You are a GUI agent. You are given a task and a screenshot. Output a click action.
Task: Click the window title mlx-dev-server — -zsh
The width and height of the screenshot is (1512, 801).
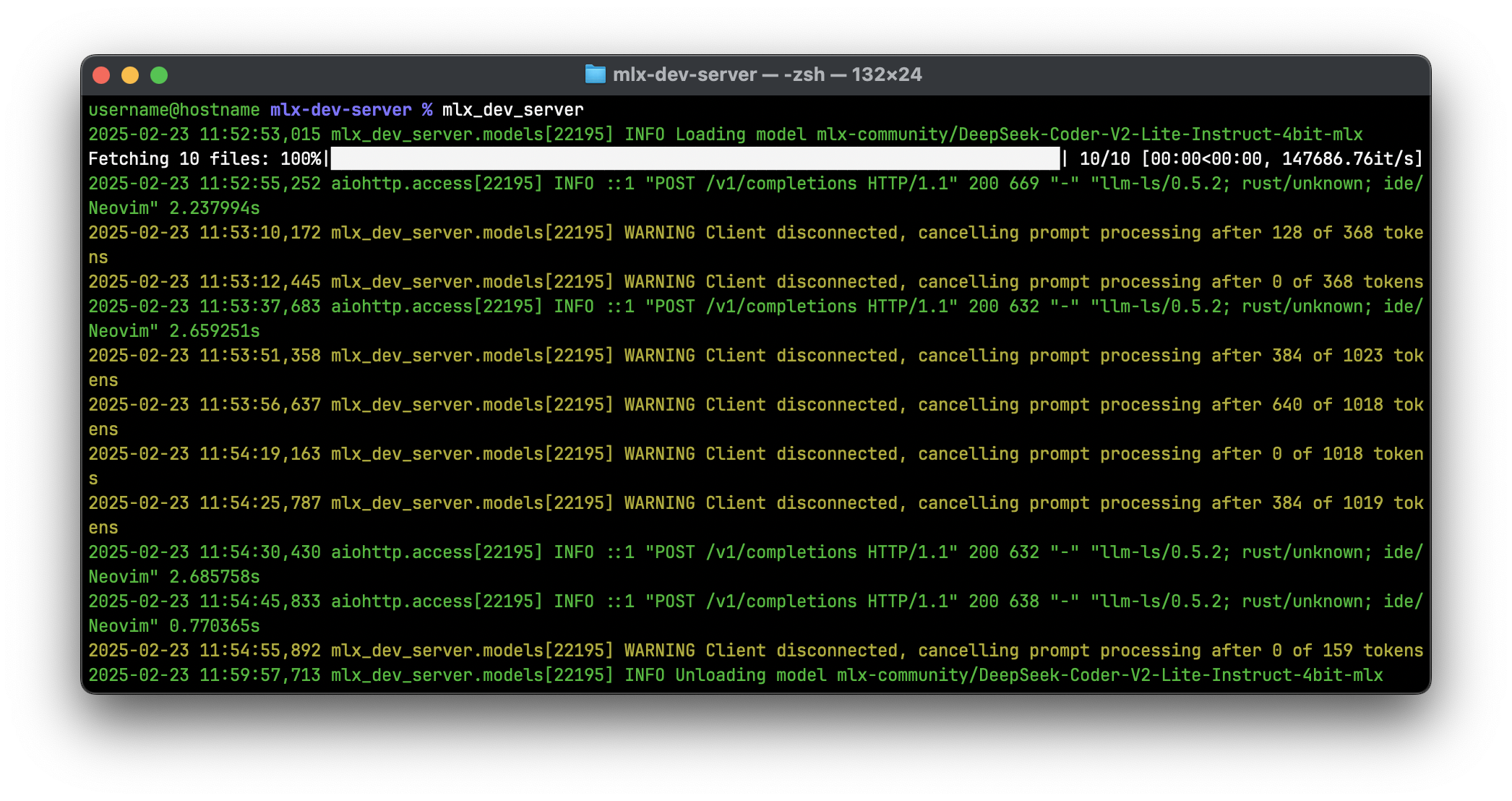(x=768, y=74)
